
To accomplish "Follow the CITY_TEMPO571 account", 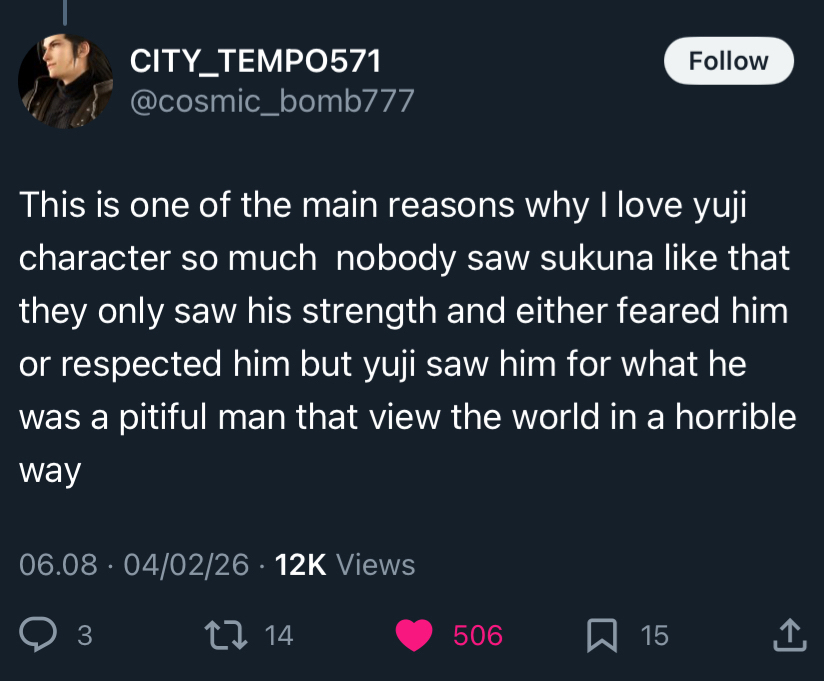I will (x=728, y=61).
